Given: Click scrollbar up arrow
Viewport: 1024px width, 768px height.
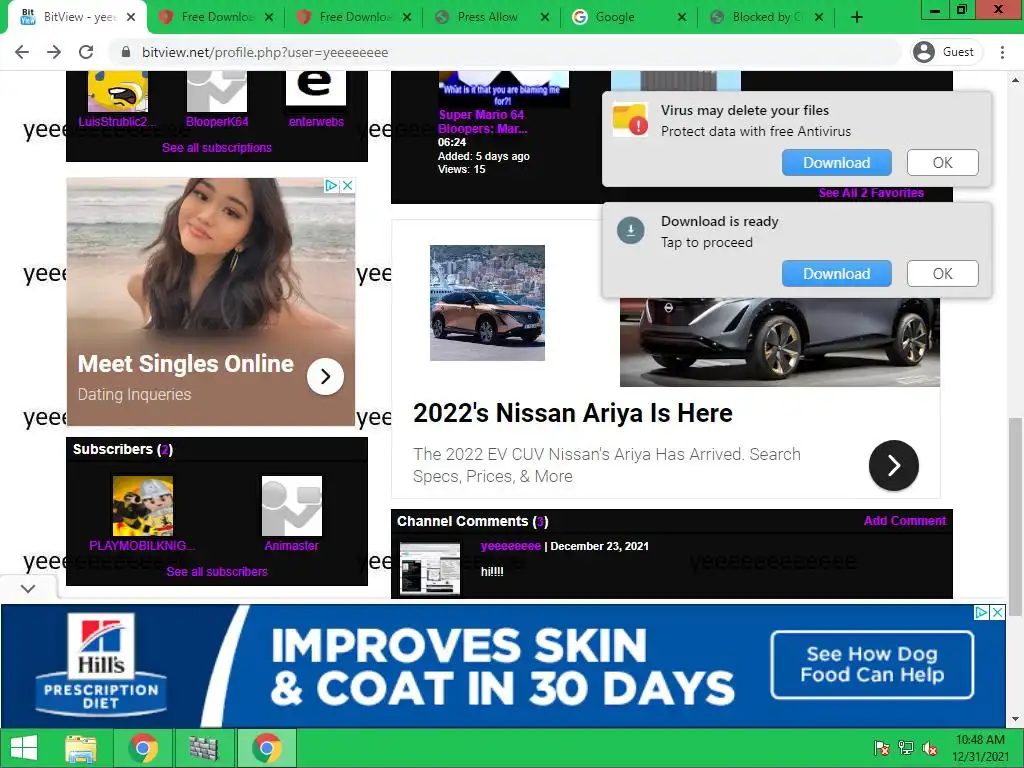Looking at the screenshot, I should [x=1015, y=80].
